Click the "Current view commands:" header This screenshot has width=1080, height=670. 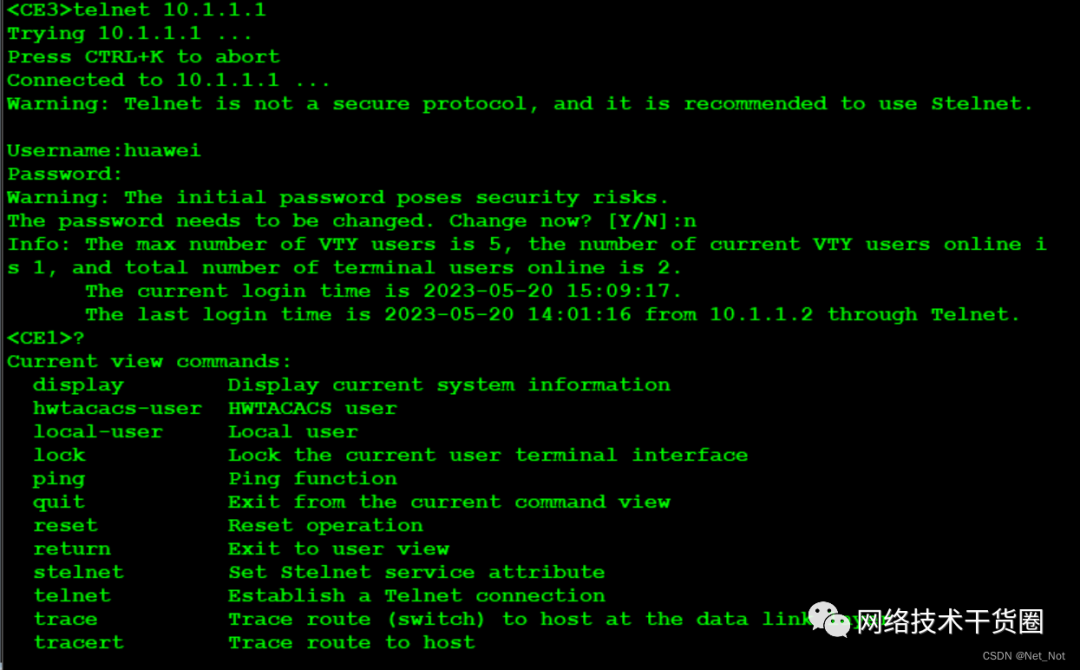(x=149, y=361)
